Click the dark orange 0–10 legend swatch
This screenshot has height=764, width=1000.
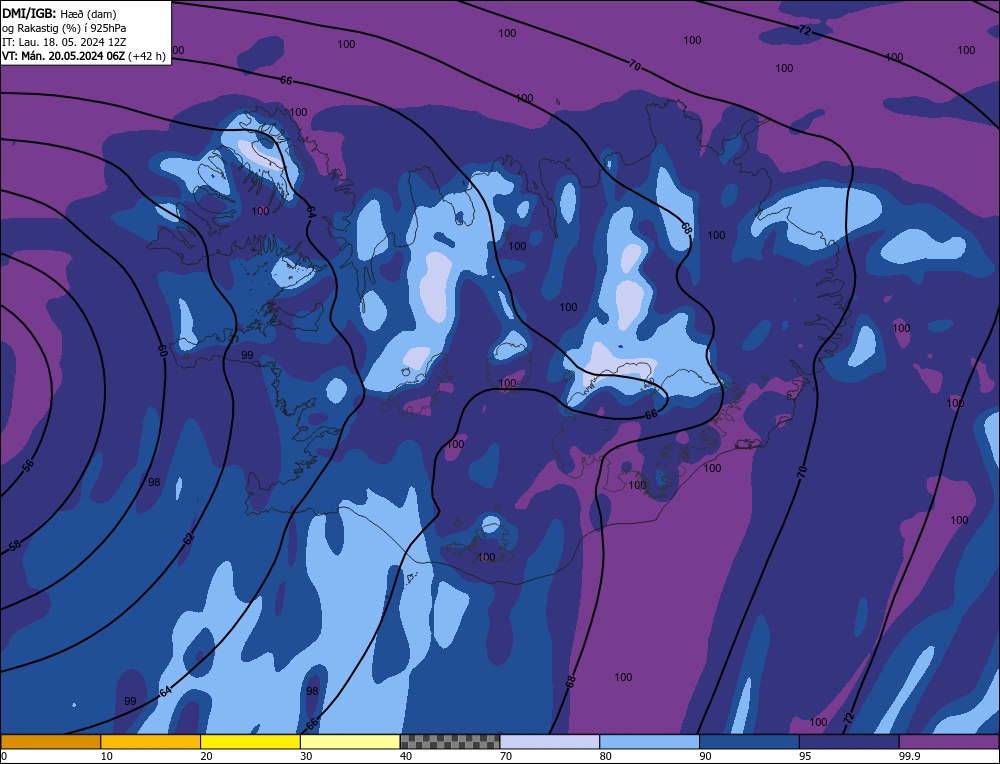tap(50, 742)
